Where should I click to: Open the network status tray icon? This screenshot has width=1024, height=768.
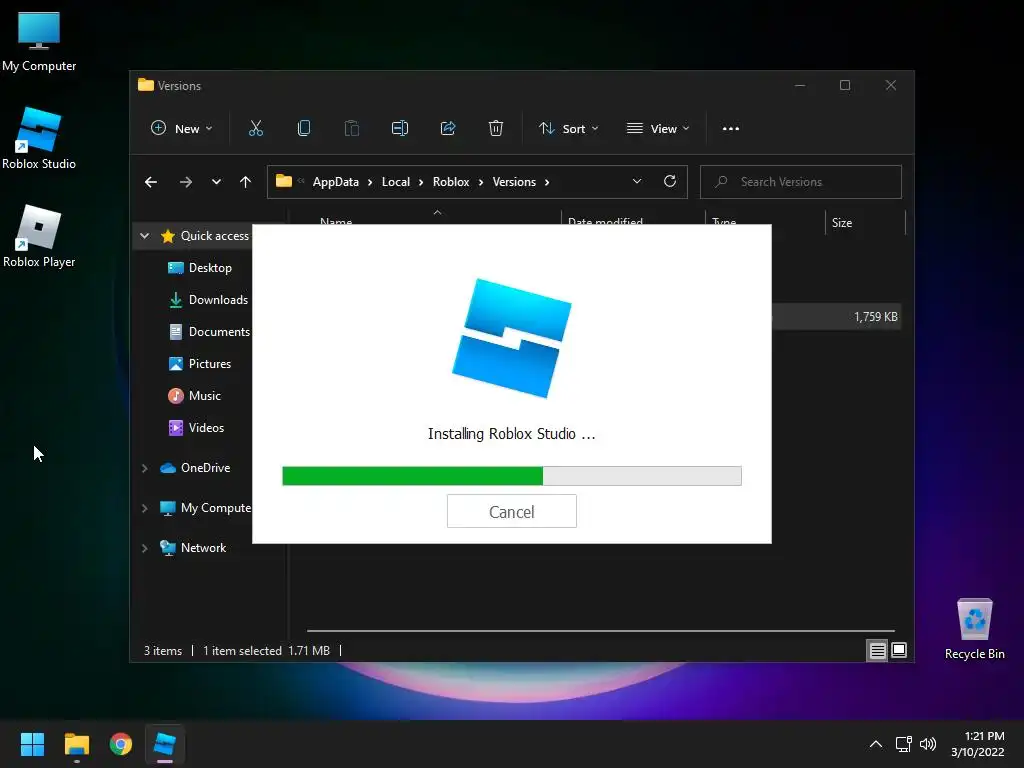(904, 744)
